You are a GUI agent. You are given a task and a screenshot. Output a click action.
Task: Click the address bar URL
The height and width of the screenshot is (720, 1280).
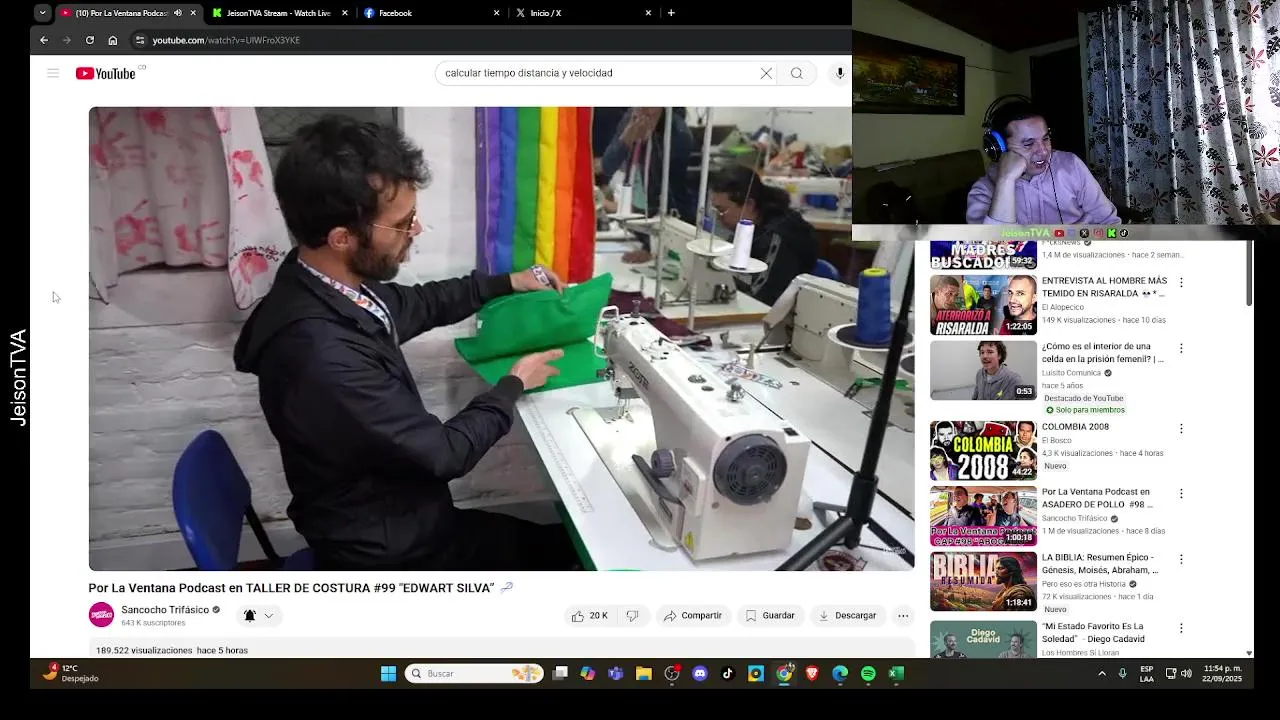coord(226,40)
